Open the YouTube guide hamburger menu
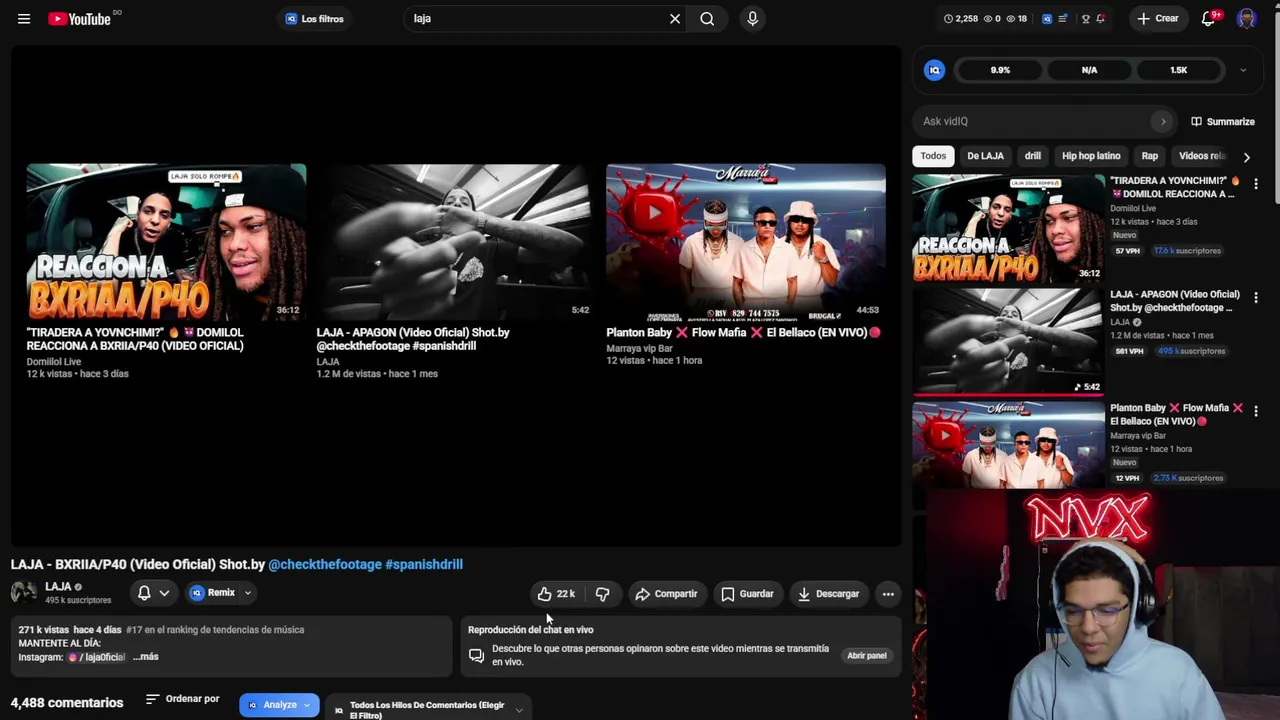This screenshot has height=720, width=1280. tap(24, 19)
